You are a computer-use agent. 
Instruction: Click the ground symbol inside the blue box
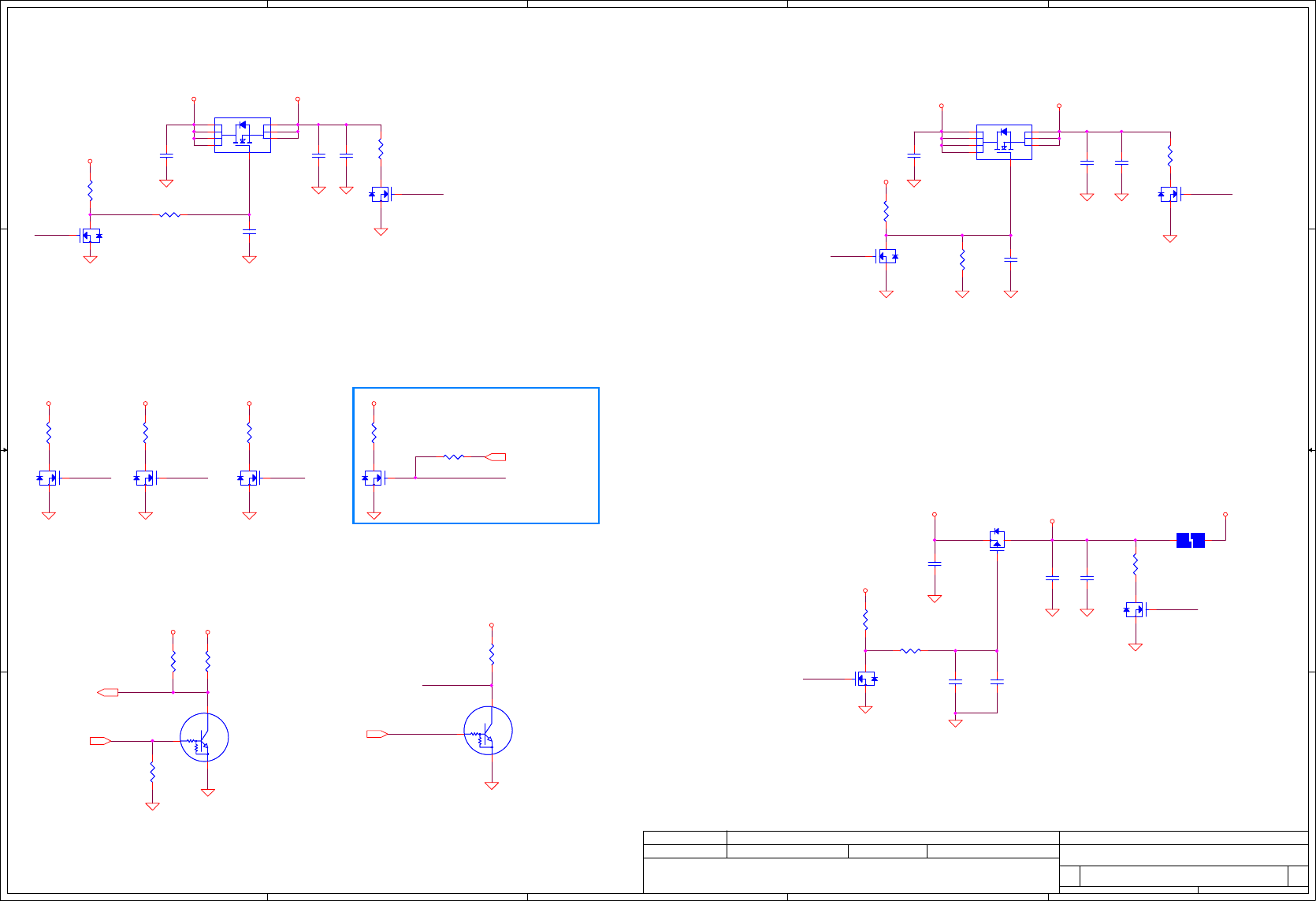[x=374, y=516]
